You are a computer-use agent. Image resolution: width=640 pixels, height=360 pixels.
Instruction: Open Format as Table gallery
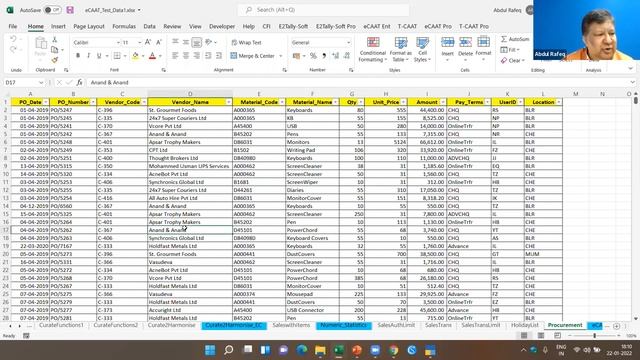pos(400,49)
